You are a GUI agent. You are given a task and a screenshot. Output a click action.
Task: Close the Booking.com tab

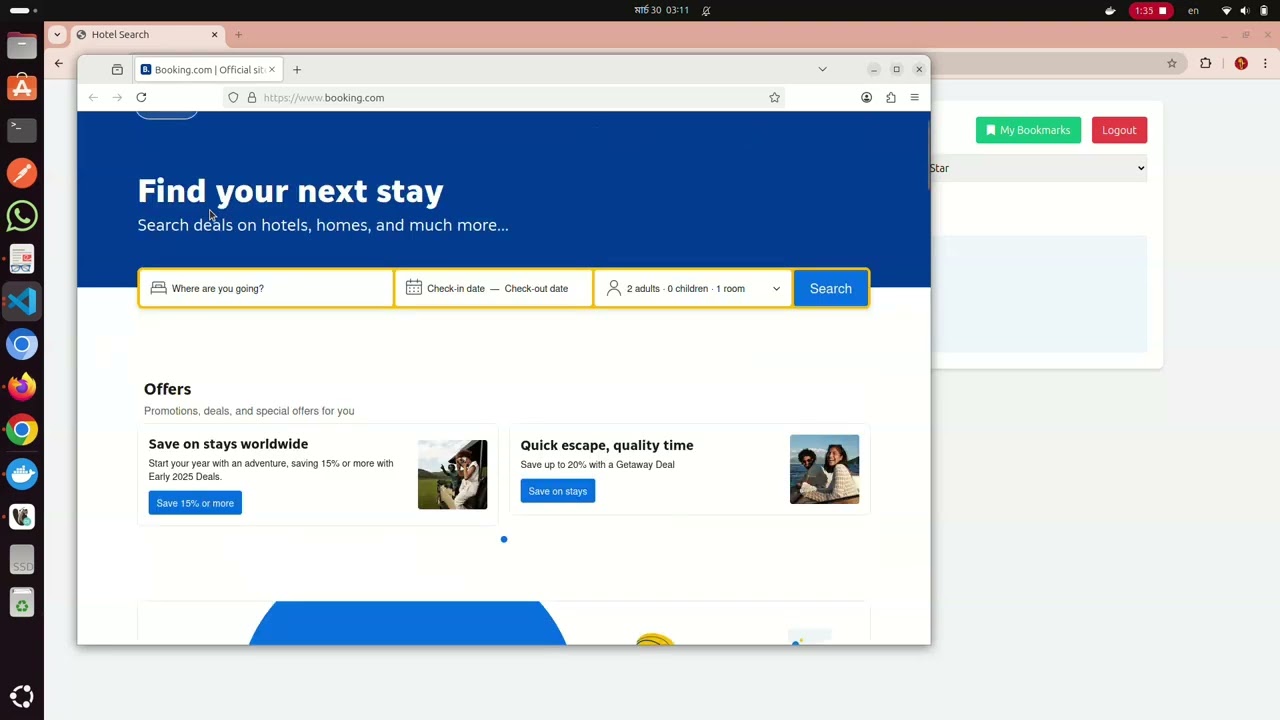click(x=271, y=69)
